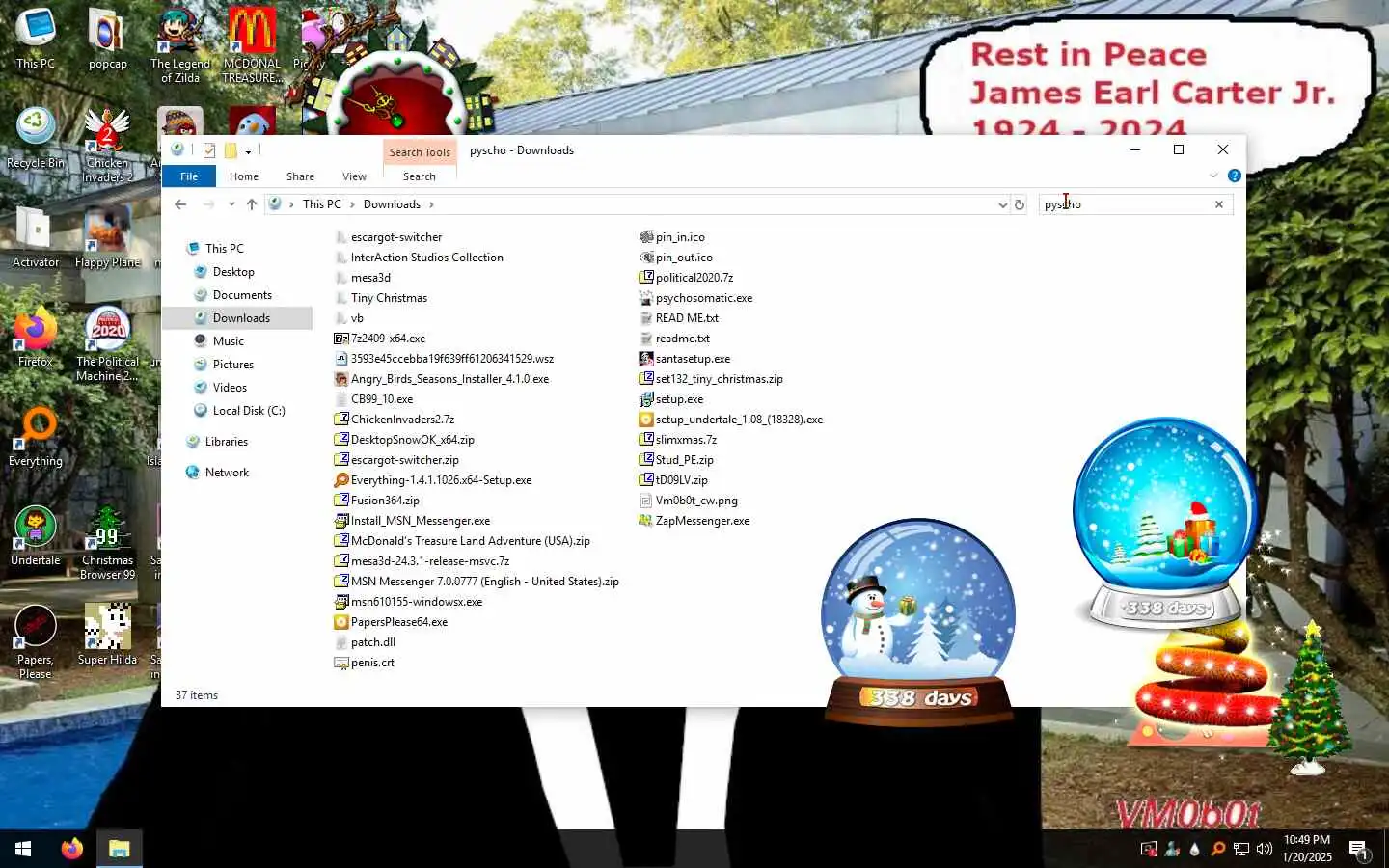Click This PC in address bar path
The width and height of the screenshot is (1389, 868).
click(x=321, y=204)
